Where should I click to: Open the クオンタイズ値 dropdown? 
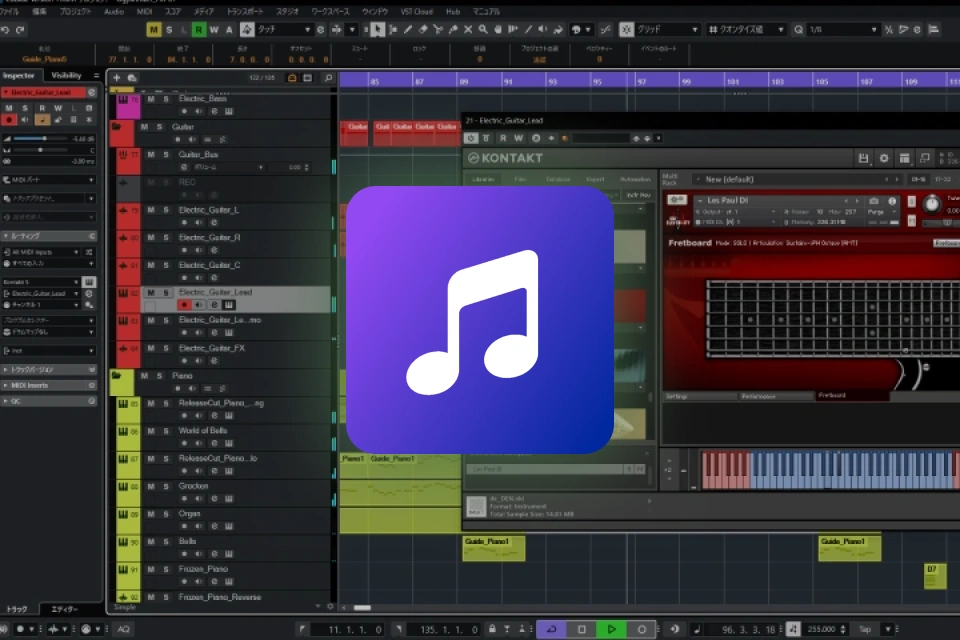point(746,29)
